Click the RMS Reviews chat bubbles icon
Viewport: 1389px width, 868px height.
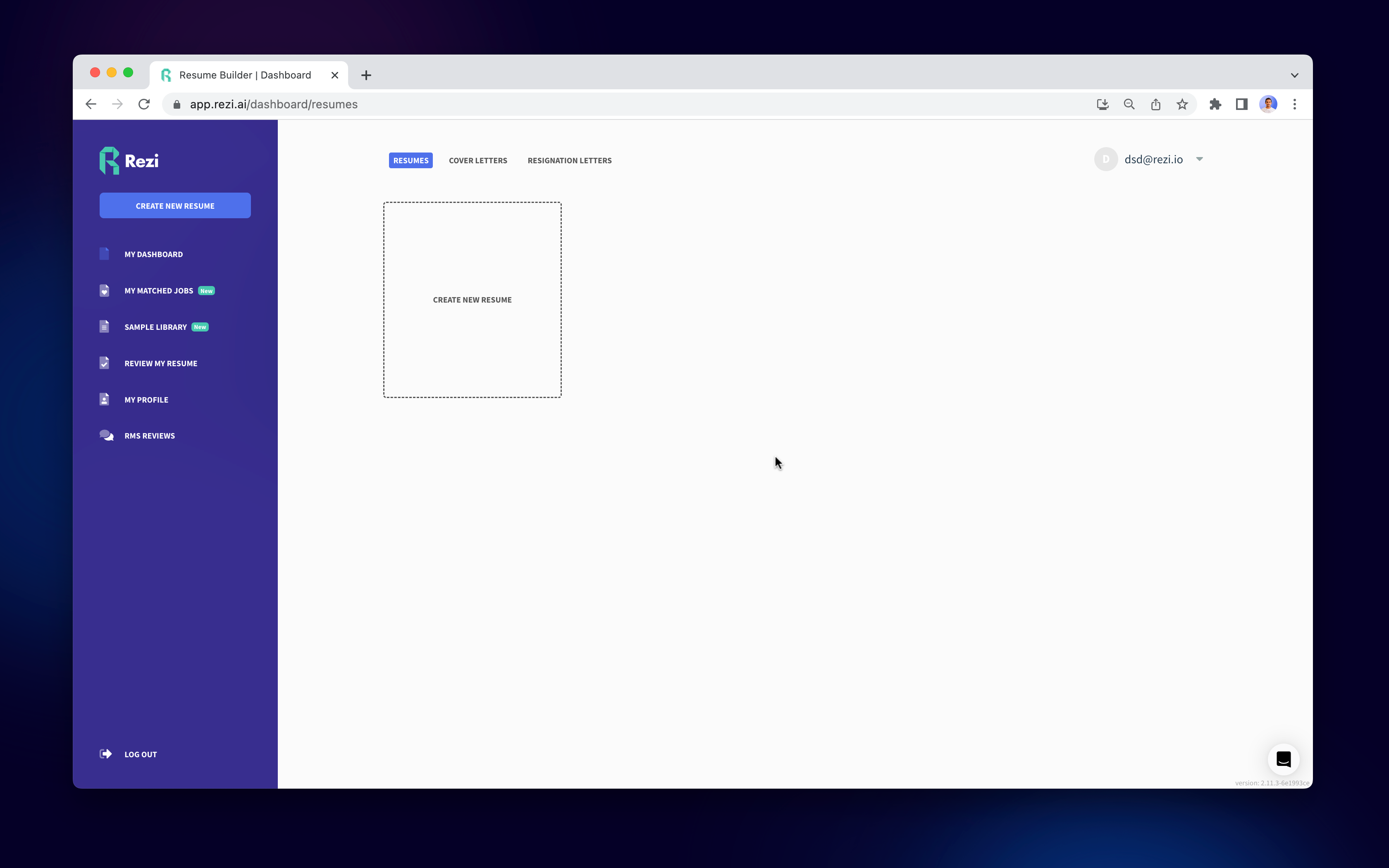pyautogui.click(x=106, y=436)
